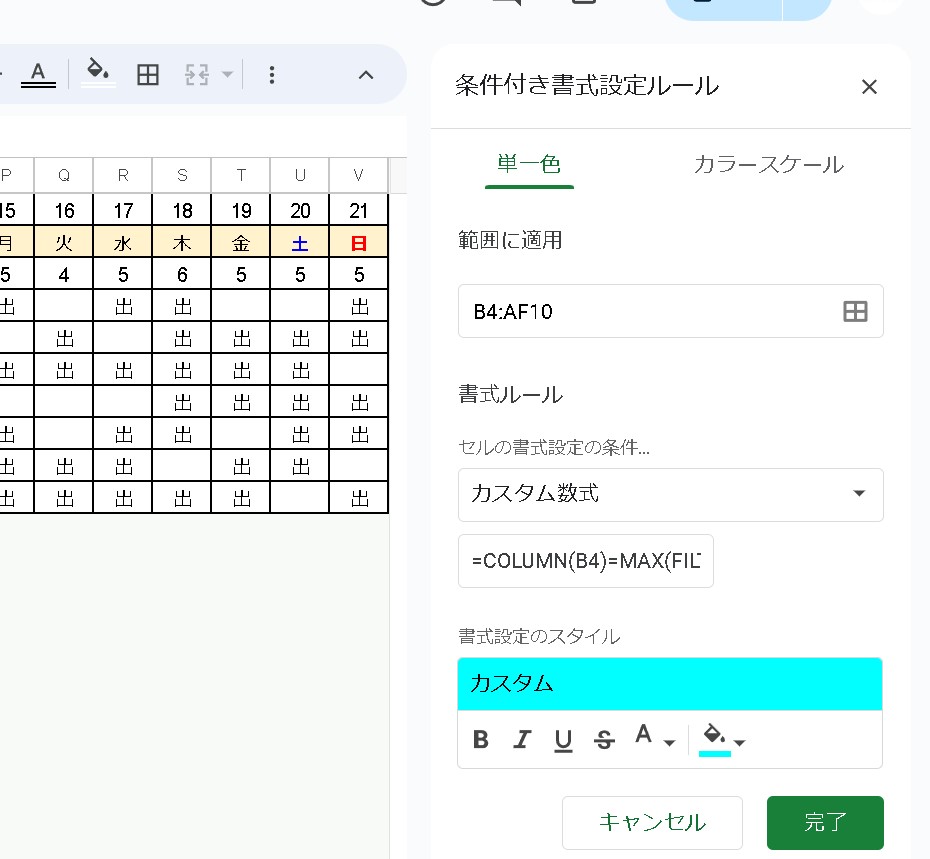Click the cyan カスタム style preview
The image size is (930, 859).
(669, 684)
